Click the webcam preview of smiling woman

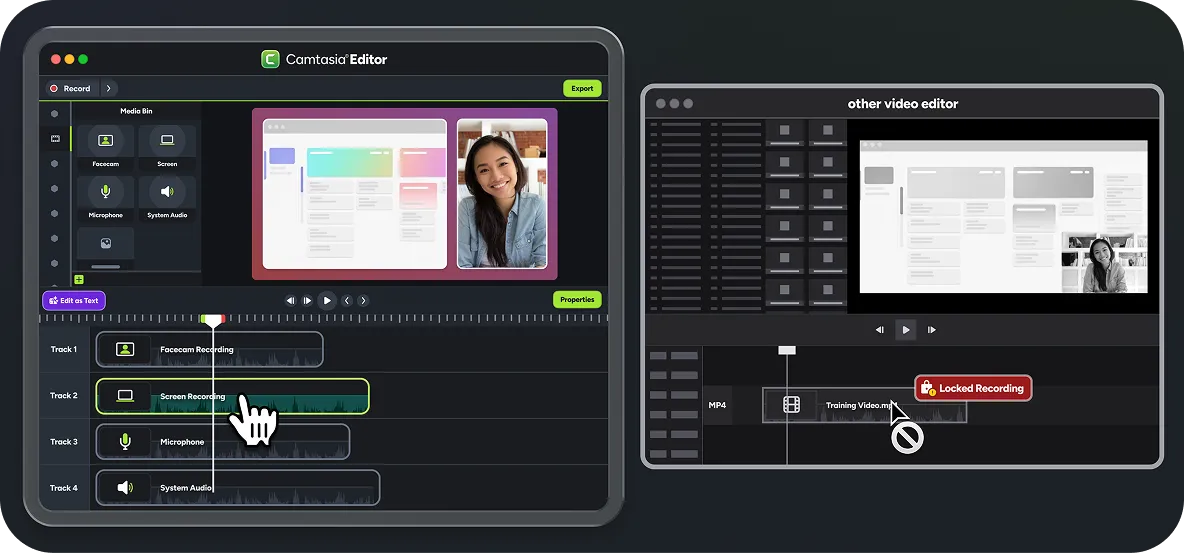pos(502,193)
